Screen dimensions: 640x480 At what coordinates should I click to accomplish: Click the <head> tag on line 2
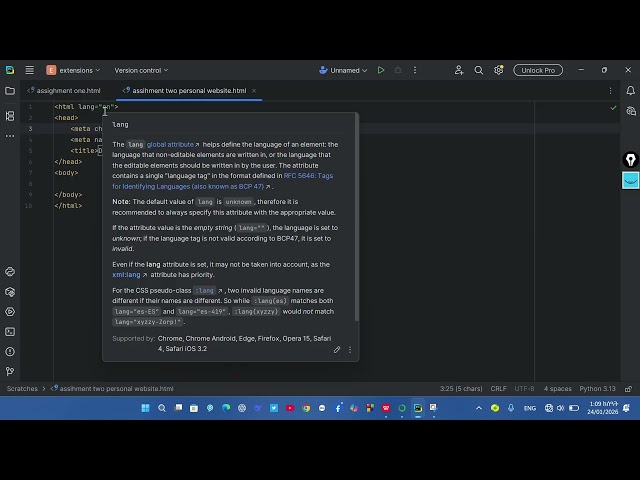(66, 118)
